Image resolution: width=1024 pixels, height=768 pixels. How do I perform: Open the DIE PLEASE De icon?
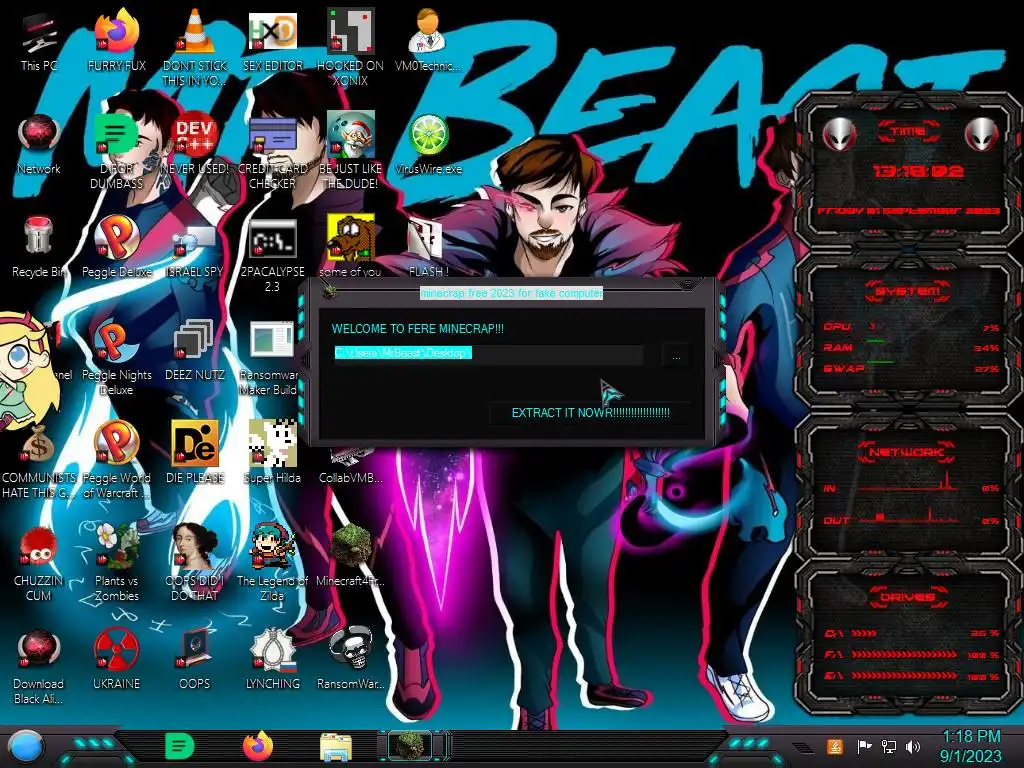[195, 452]
